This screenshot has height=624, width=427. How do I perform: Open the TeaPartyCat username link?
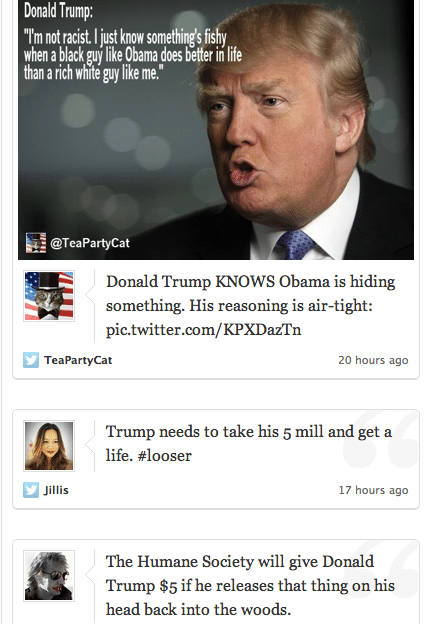pyautogui.click(x=78, y=360)
